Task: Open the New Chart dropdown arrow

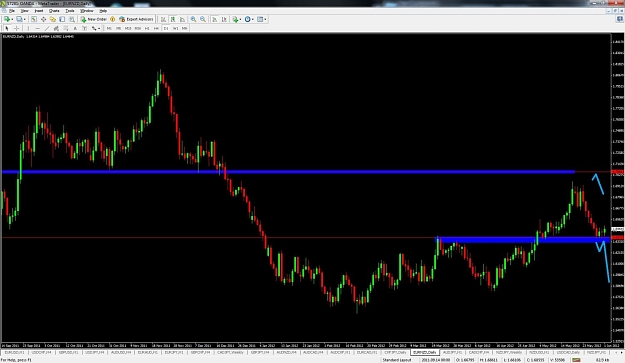Action: point(12,19)
